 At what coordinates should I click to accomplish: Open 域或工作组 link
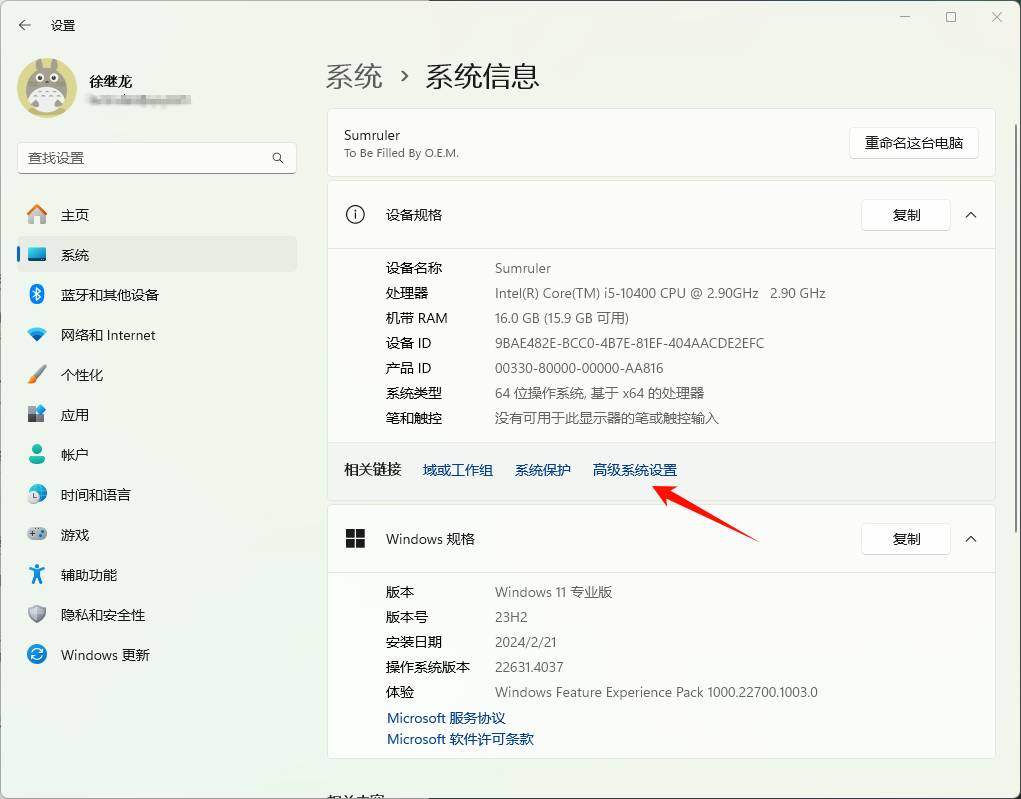point(458,470)
